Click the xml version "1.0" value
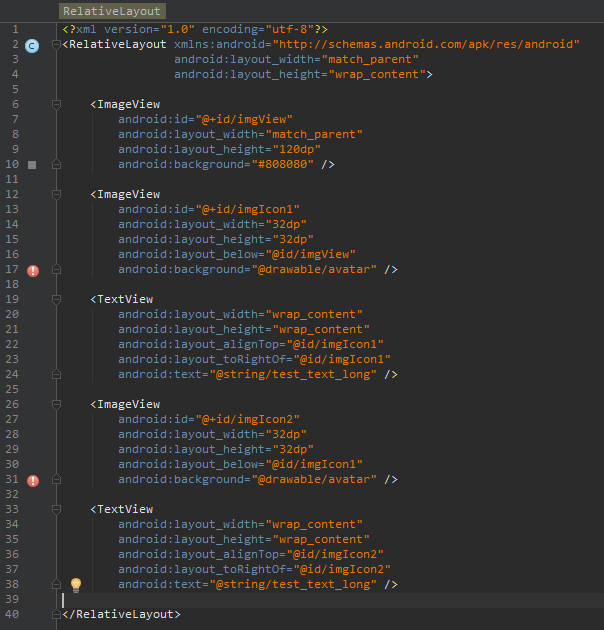Screen dimensions: 604x630 (178, 29)
